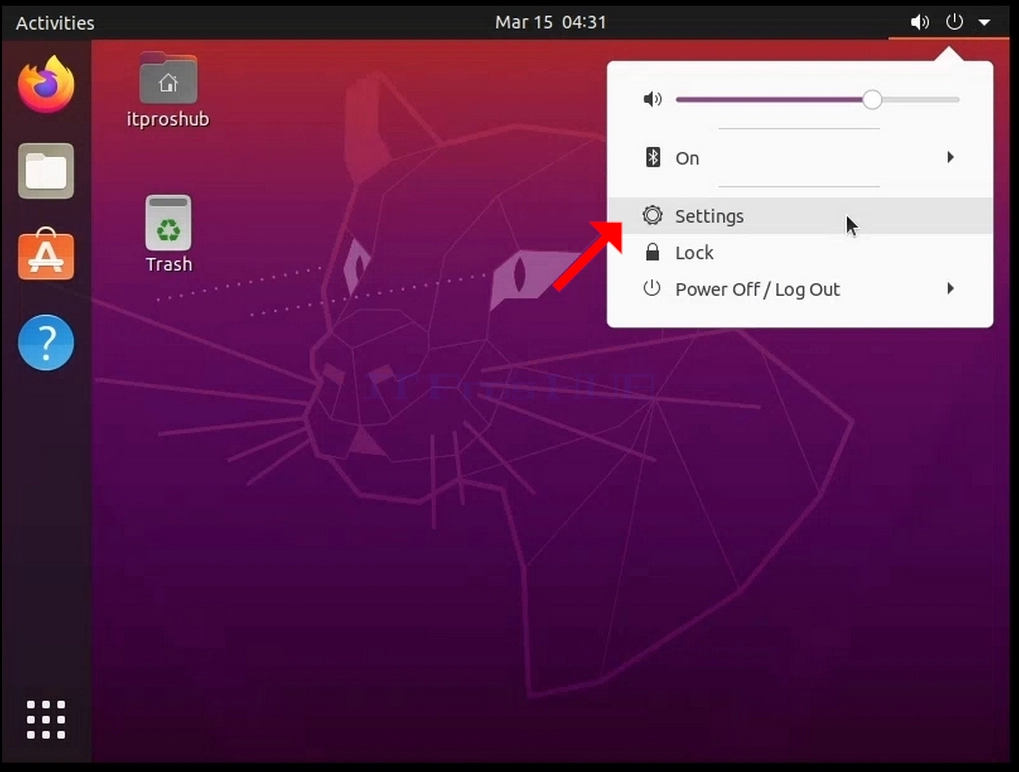This screenshot has width=1019, height=772.
Task: Expand the Power Off / Log Out arrow
Action: [951, 289]
